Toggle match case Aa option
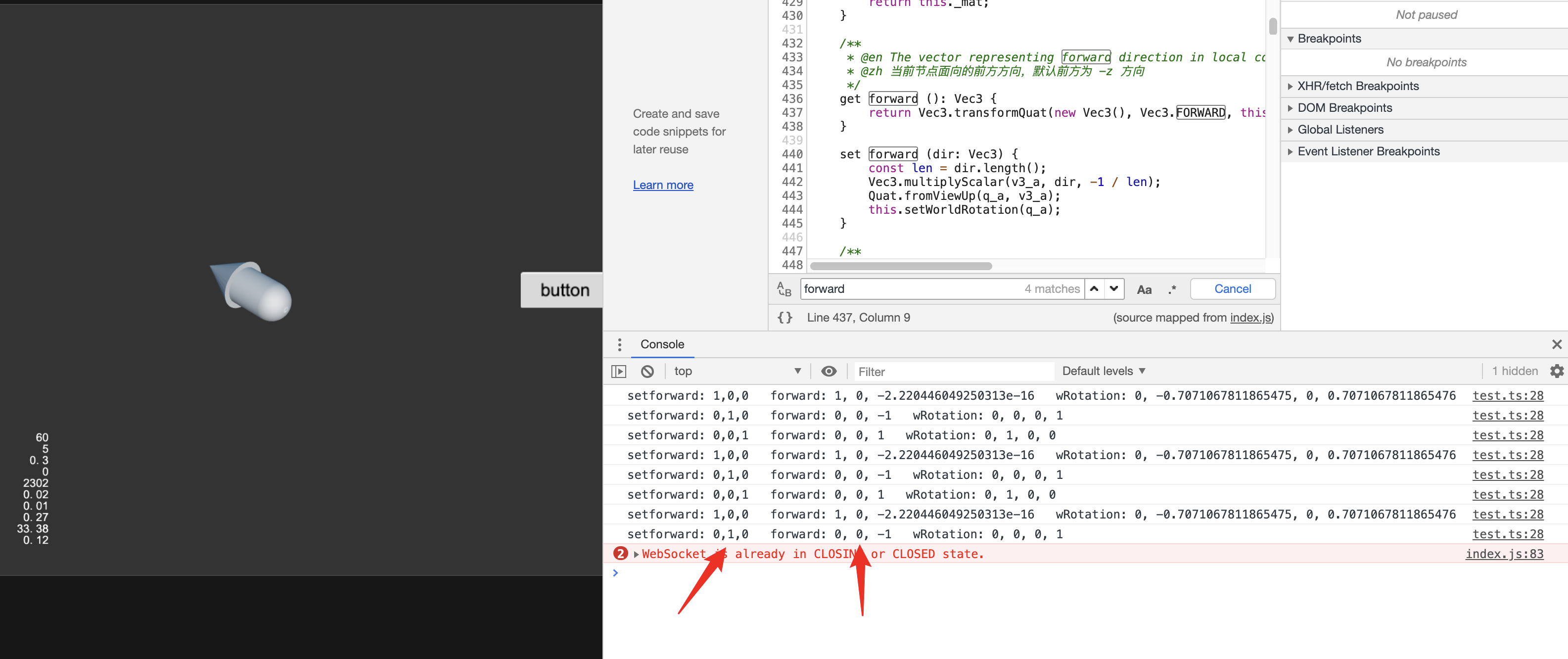 (1144, 289)
